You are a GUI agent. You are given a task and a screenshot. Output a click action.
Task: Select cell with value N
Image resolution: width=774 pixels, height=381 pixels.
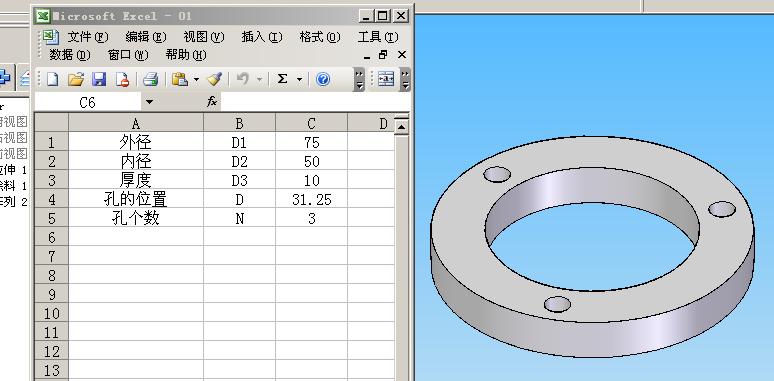click(239, 218)
